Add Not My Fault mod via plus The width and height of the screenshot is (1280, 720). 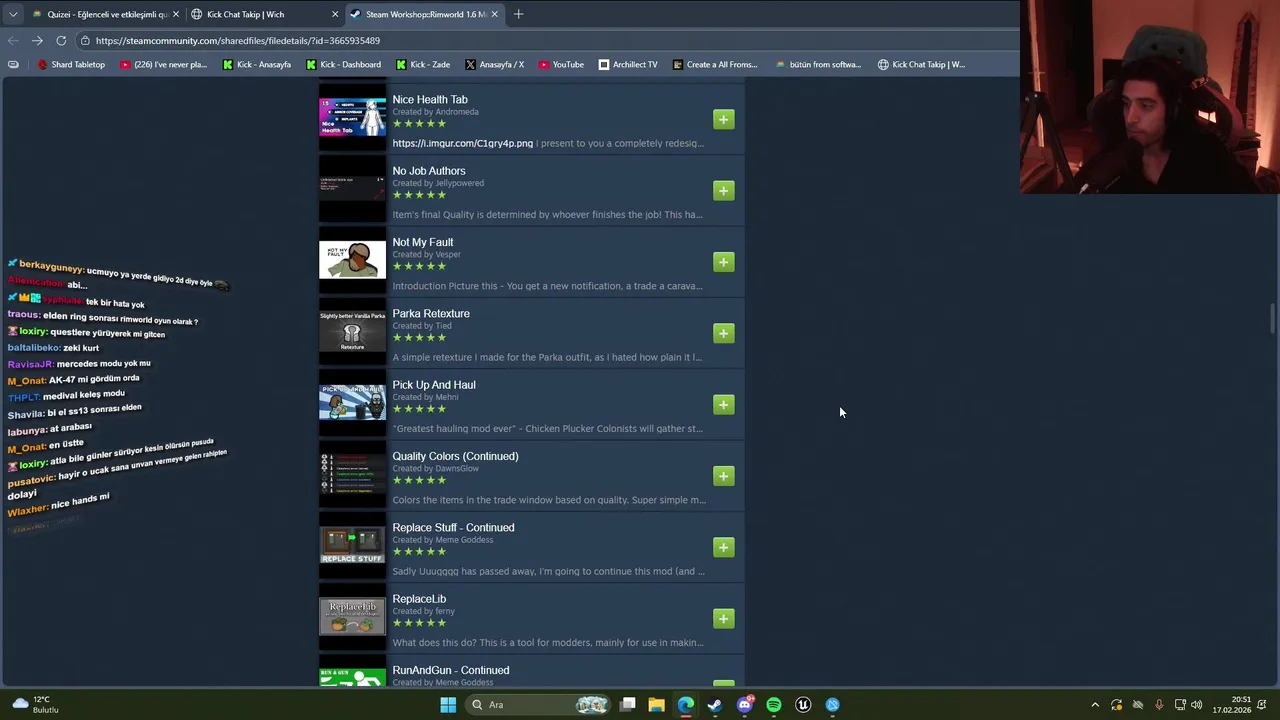[724, 262]
